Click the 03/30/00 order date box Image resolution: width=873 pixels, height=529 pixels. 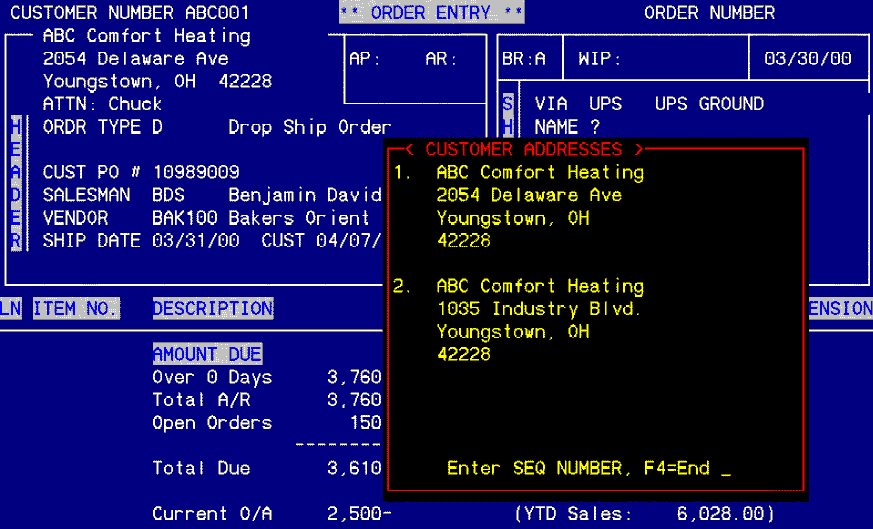tap(807, 59)
